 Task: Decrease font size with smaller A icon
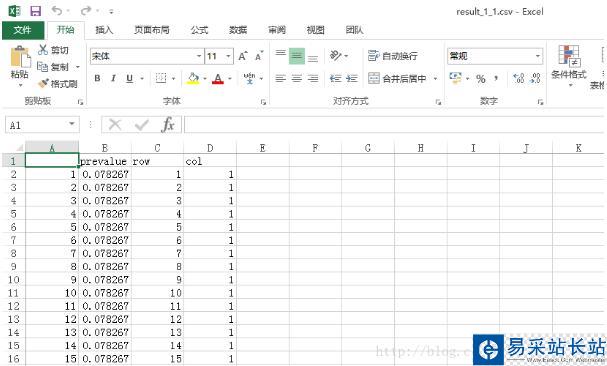[x=259, y=56]
